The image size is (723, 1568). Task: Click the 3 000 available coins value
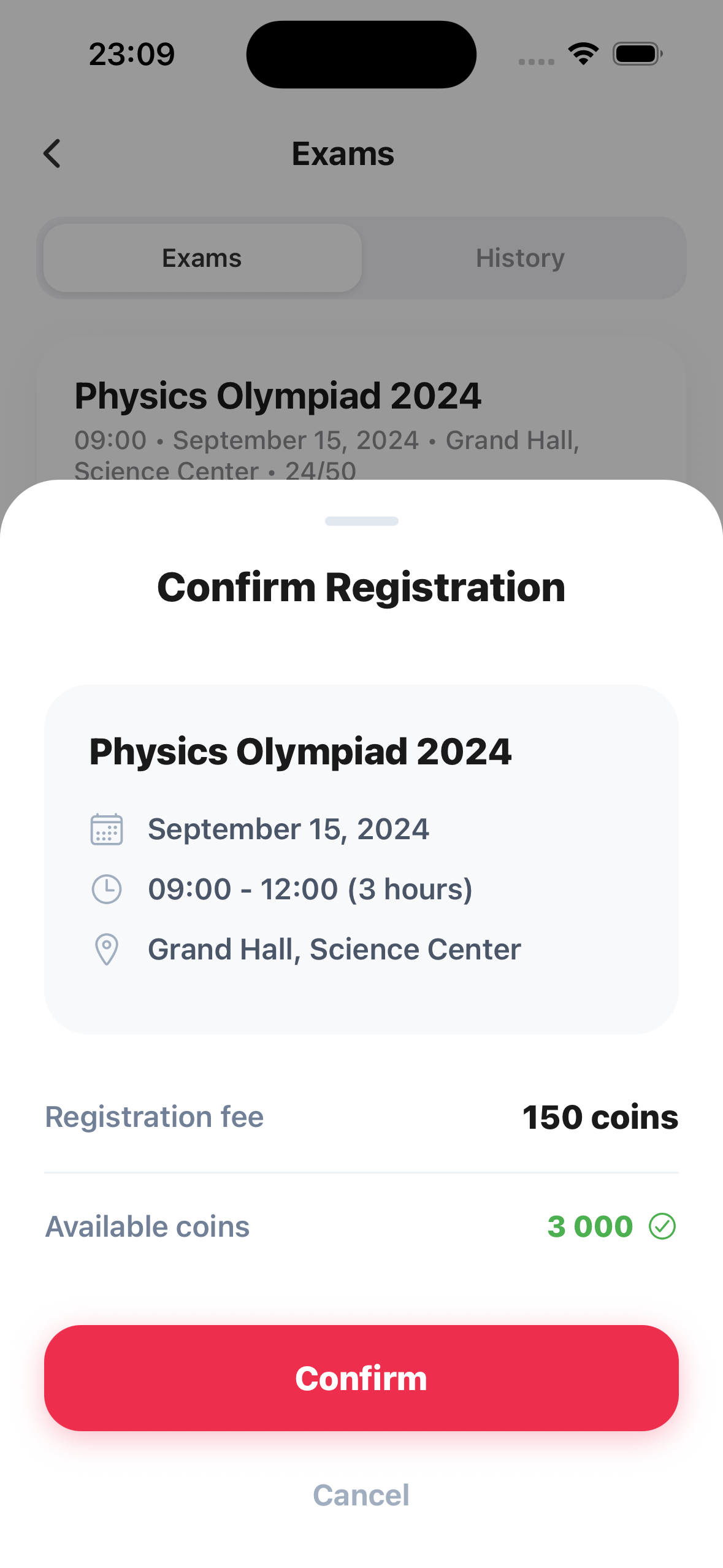coord(590,1227)
